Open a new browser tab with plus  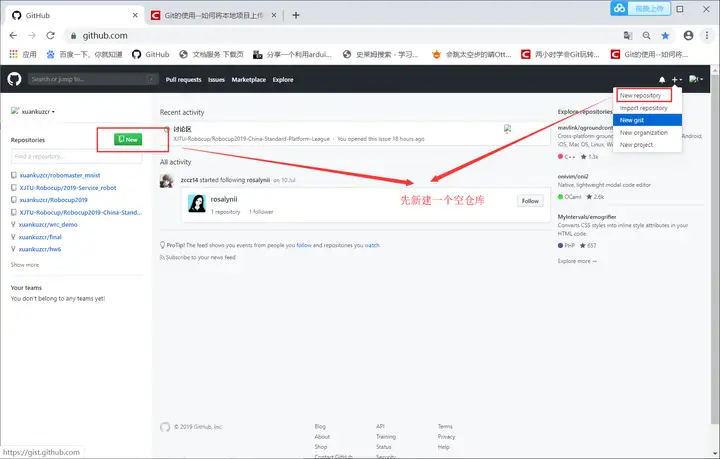[x=296, y=15]
